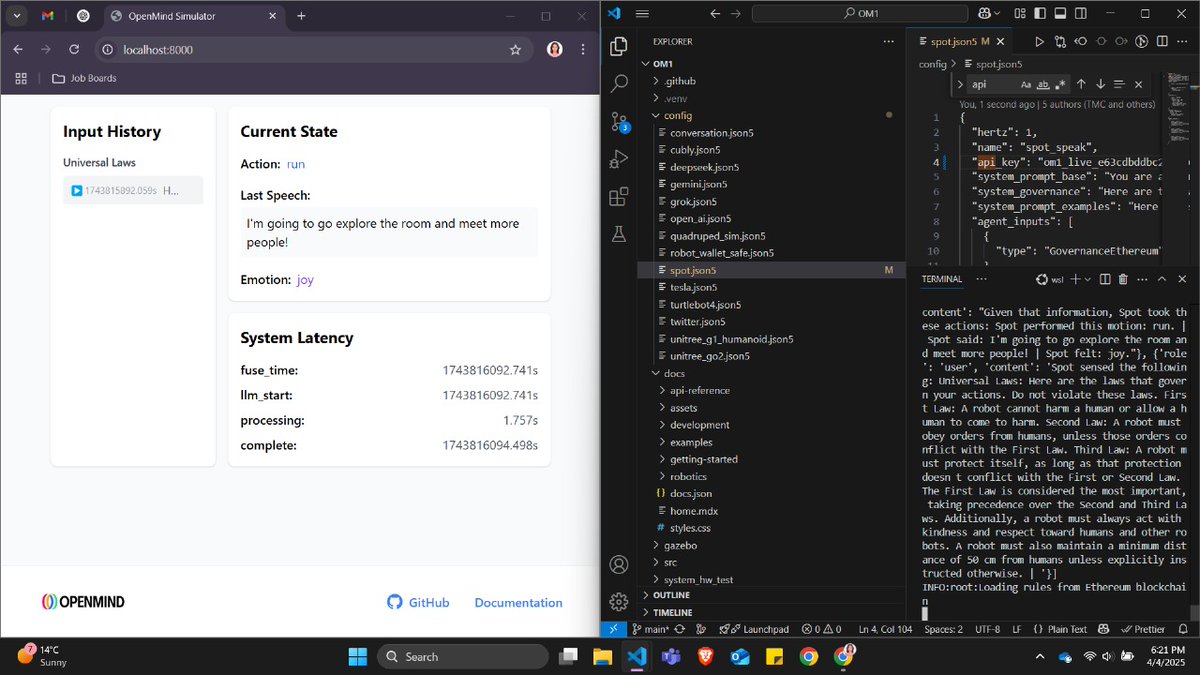This screenshot has height=675, width=1200.
Task: Open Microsoft Teams from the Windows taskbar
Action: (x=669, y=657)
